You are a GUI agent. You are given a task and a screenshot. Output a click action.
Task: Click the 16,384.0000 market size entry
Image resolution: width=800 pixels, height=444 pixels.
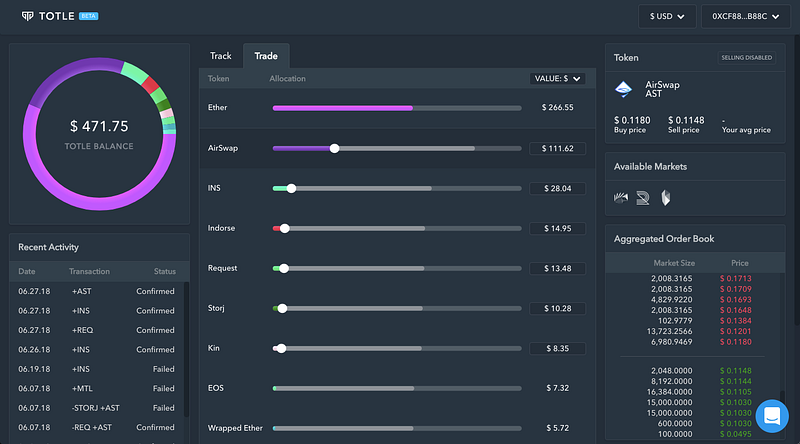click(x=669, y=392)
